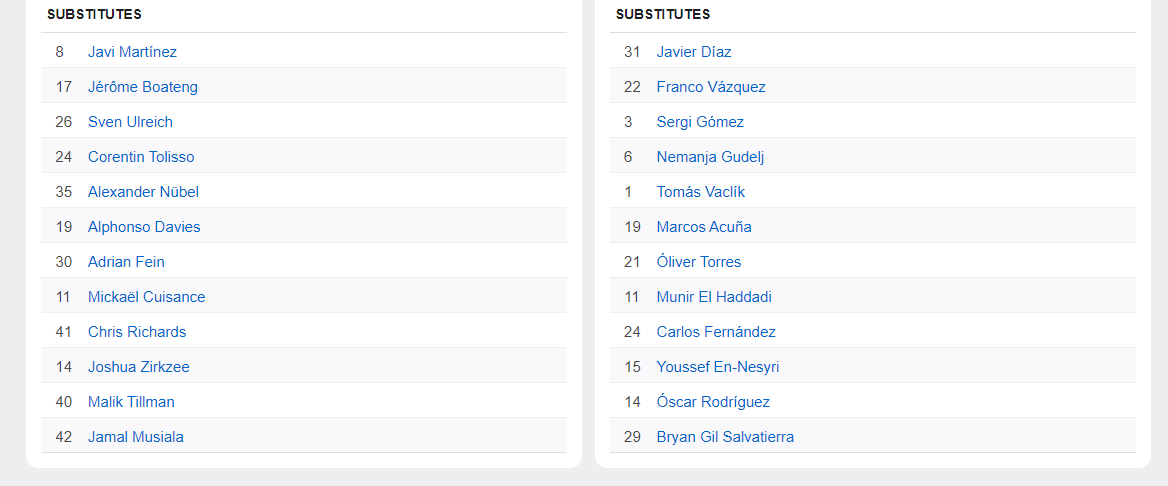Select Chris Richards player link

(137, 332)
